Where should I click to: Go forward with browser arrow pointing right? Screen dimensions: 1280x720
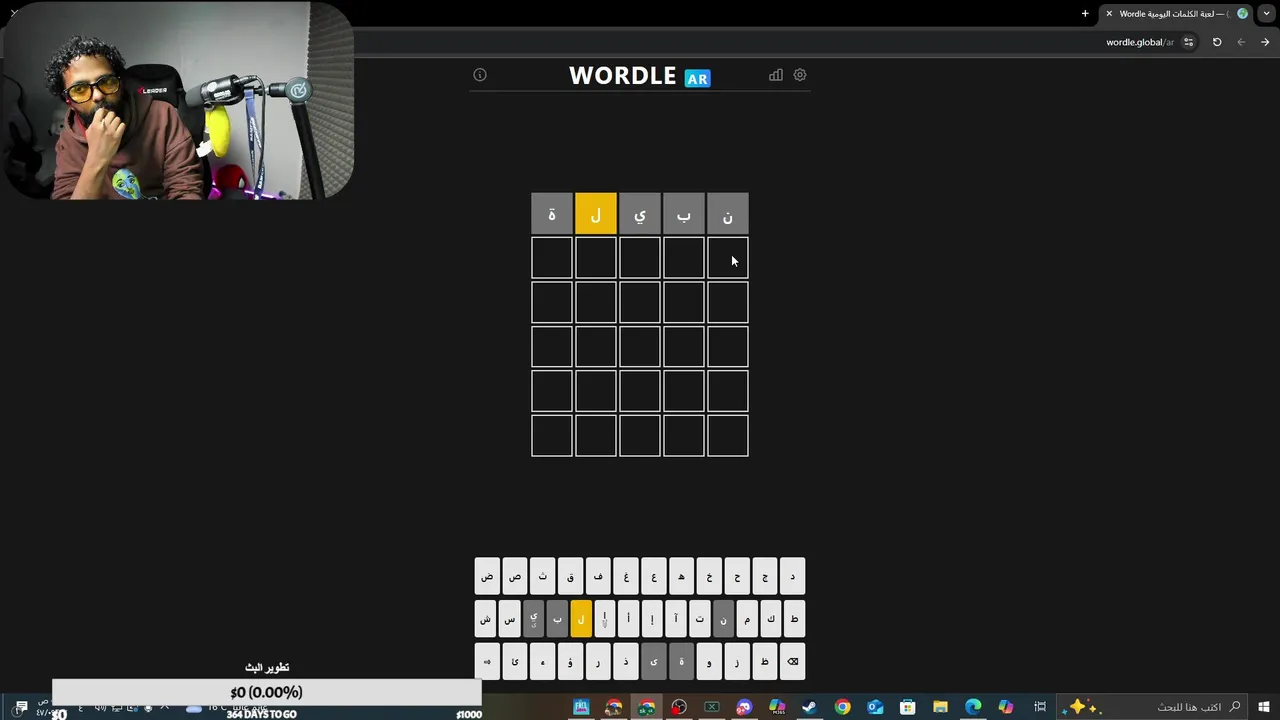pyautogui.click(x=1265, y=42)
